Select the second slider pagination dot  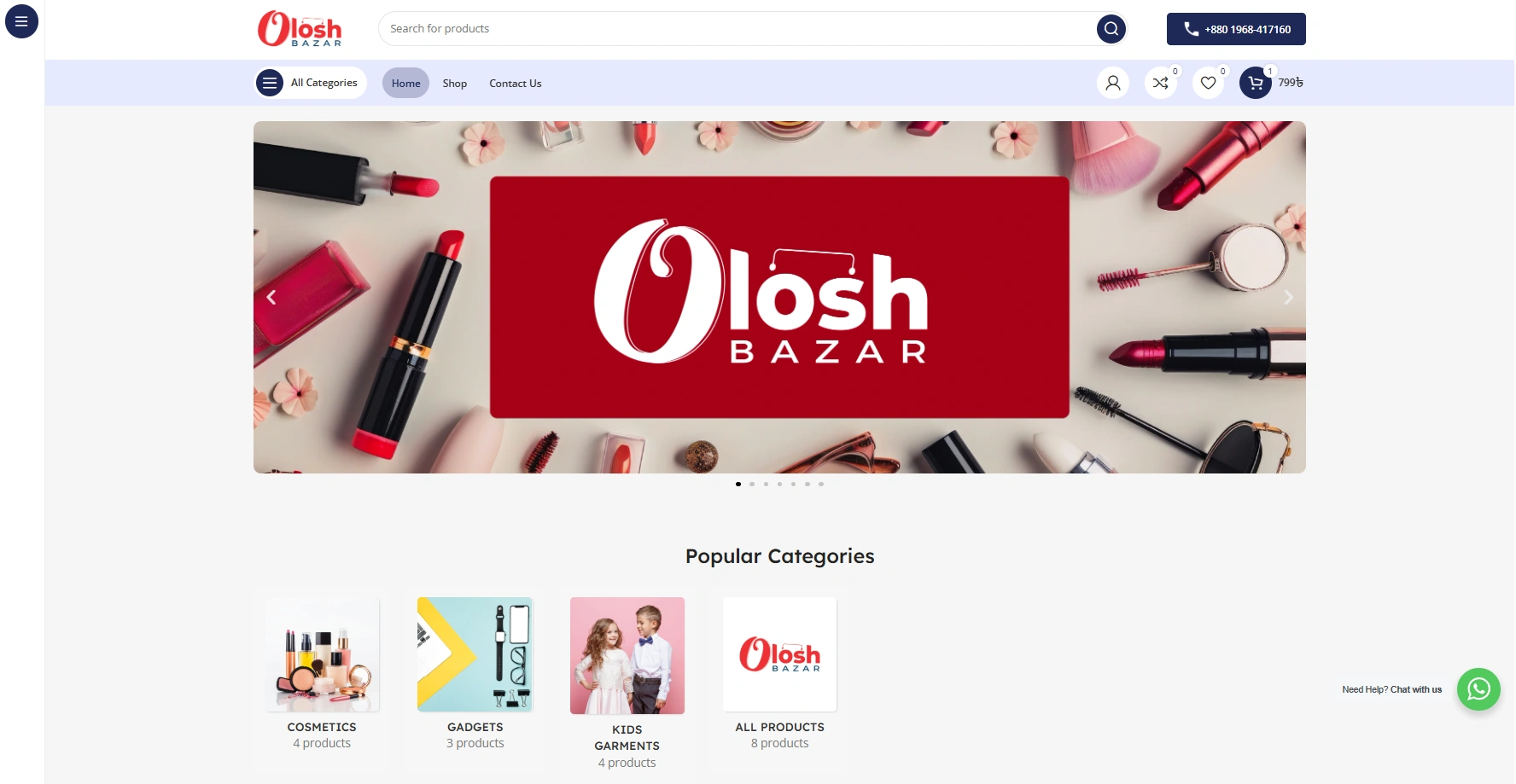(752, 484)
